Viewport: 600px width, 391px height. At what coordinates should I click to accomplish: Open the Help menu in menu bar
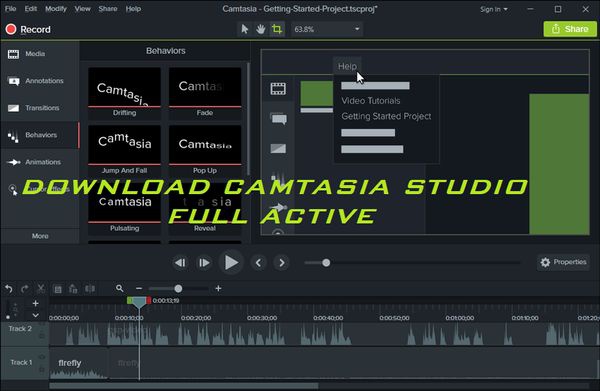click(133, 8)
